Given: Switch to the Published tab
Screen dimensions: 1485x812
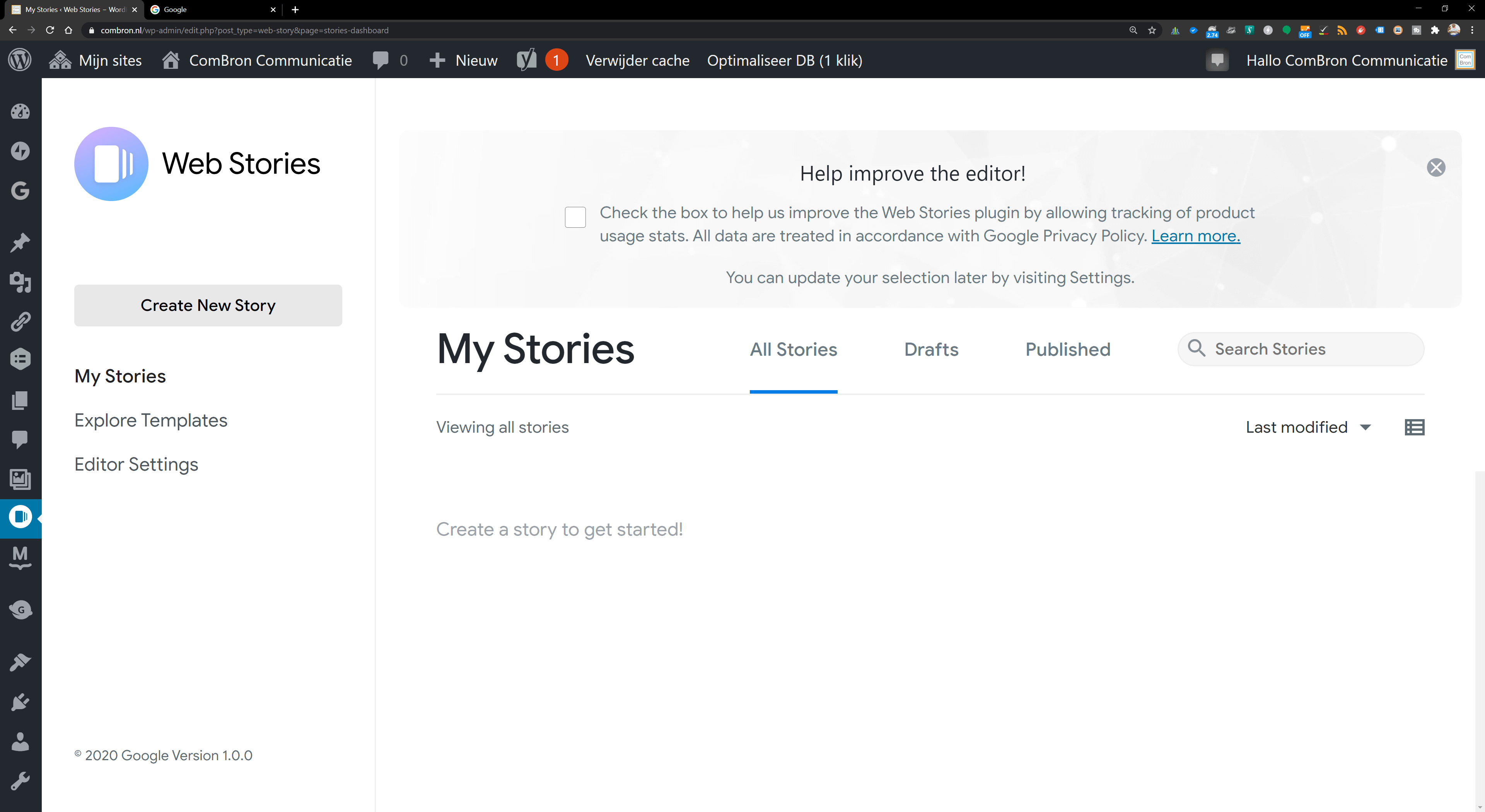Looking at the screenshot, I should pos(1067,349).
